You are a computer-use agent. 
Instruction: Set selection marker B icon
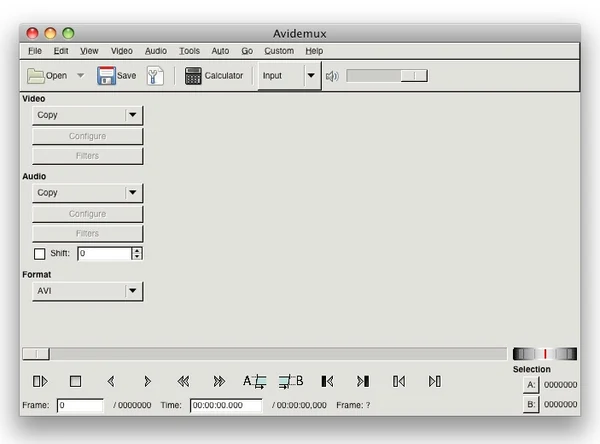point(291,381)
